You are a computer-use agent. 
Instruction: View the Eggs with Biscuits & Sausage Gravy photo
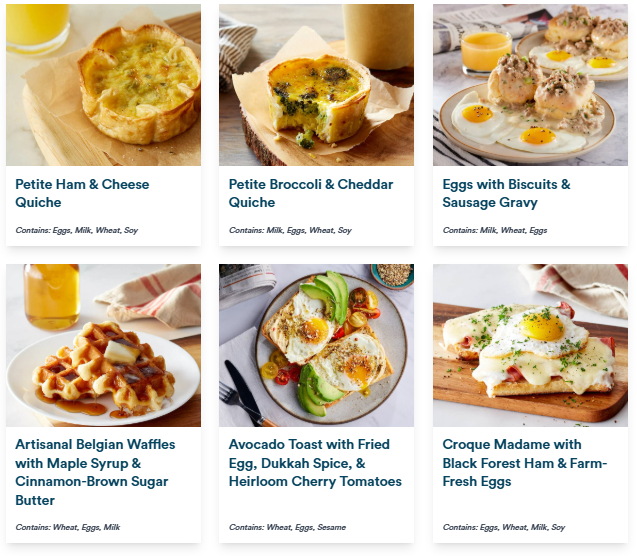click(x=530, y=85)
